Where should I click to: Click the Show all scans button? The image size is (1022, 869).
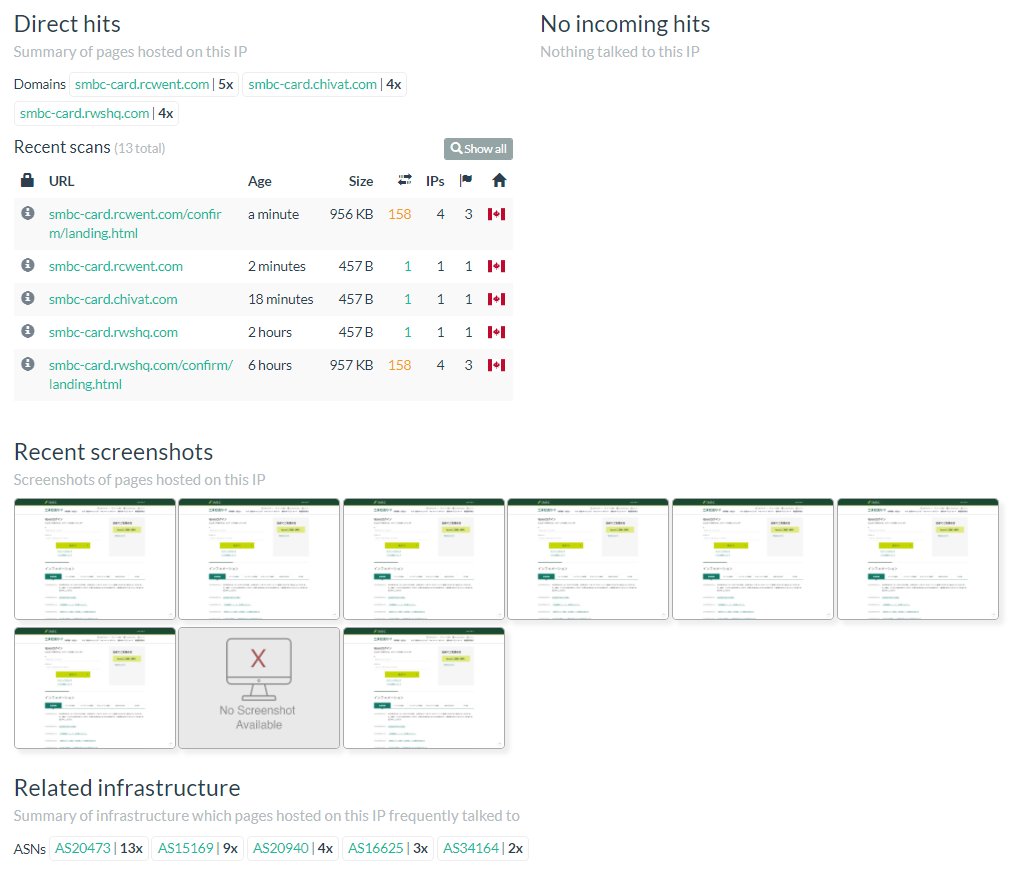pyautogui.click(x=478, y=149)
